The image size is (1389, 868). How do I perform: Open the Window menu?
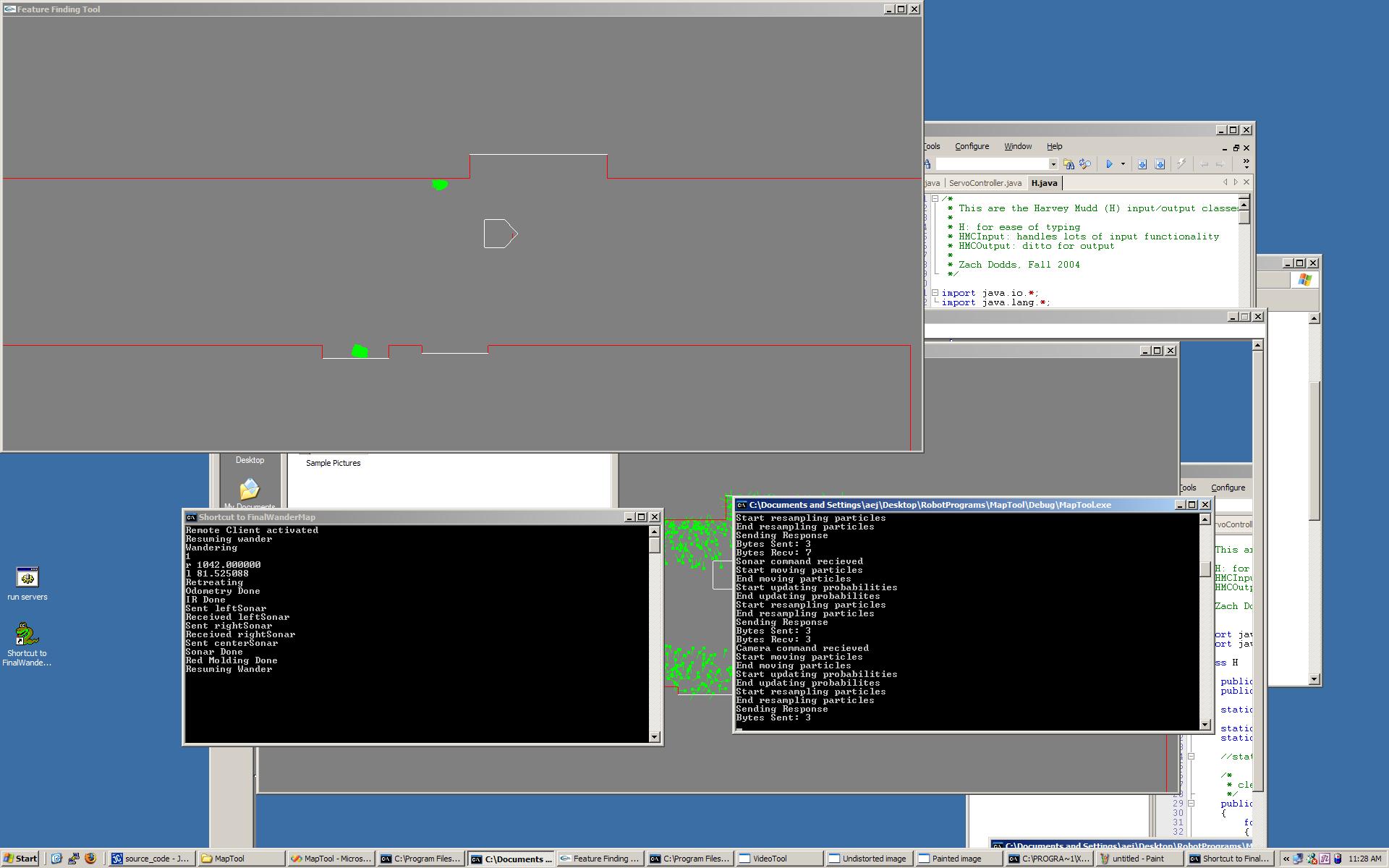click(1018, 146)
